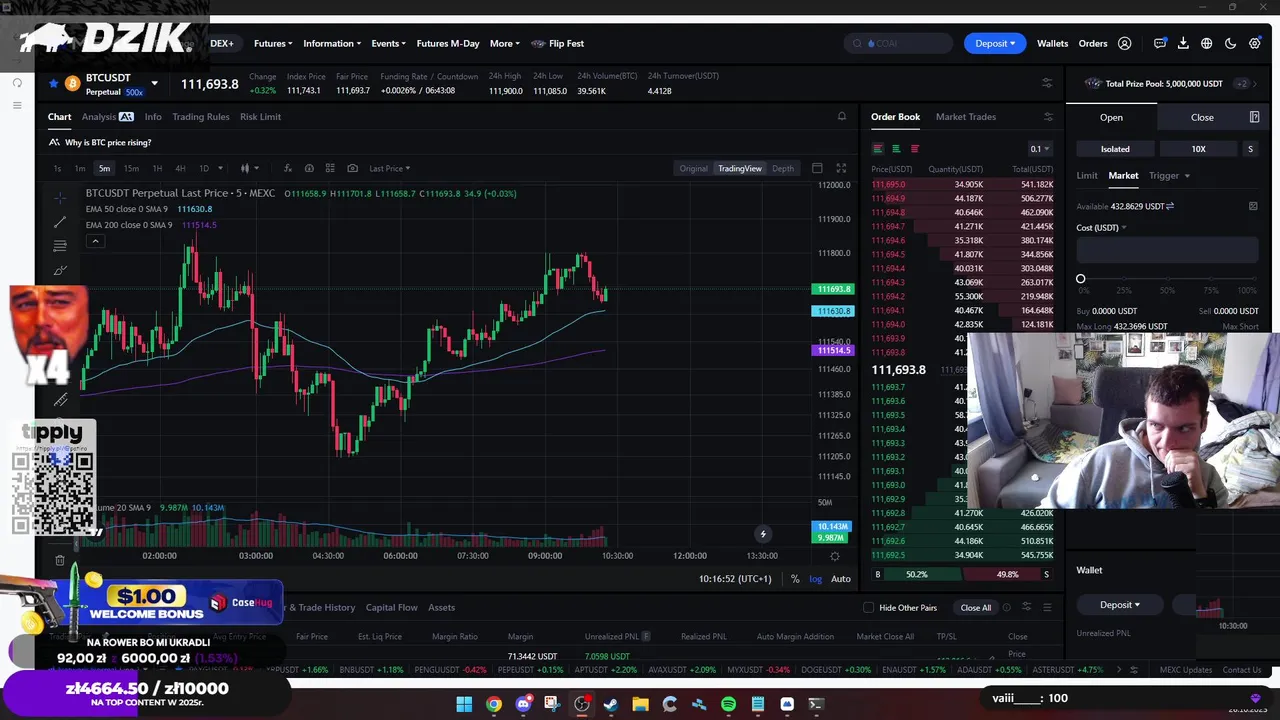Open the indicators fx icon
The image size is (1280, 720).
pos(287,168)
